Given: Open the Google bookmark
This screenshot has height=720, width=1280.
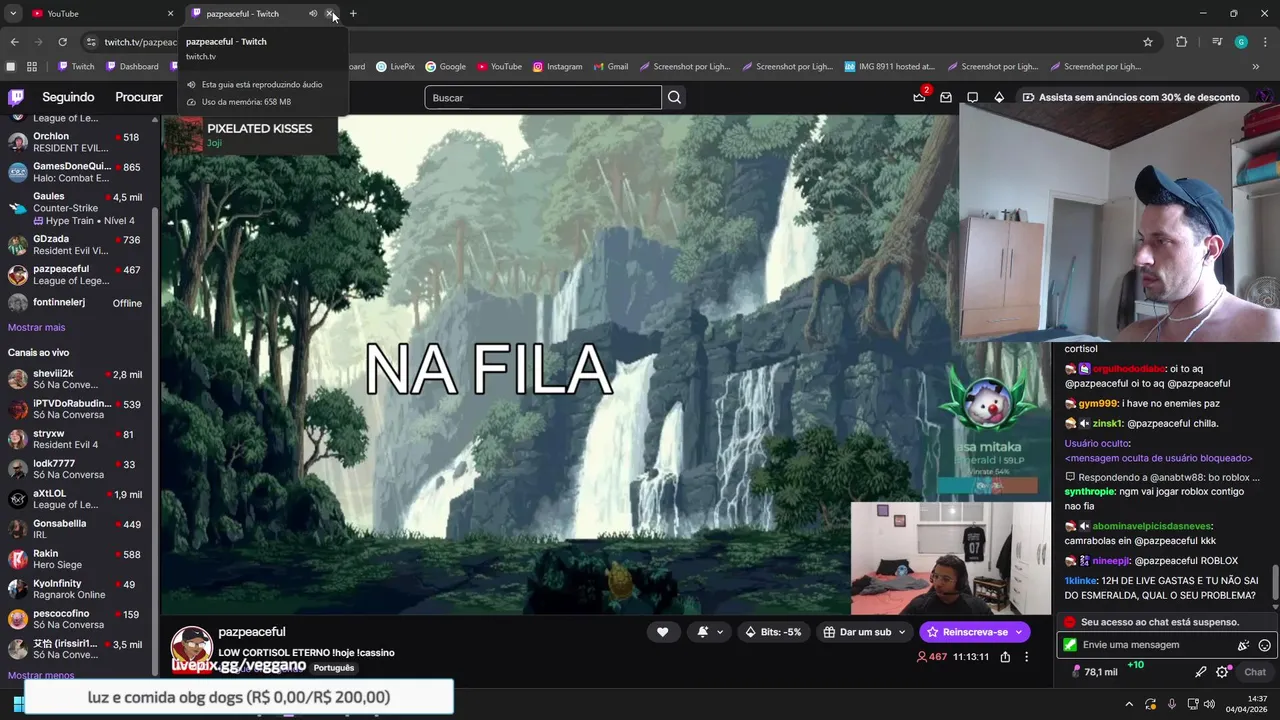Looking at the screenshot, I should (x=445, y=66).
